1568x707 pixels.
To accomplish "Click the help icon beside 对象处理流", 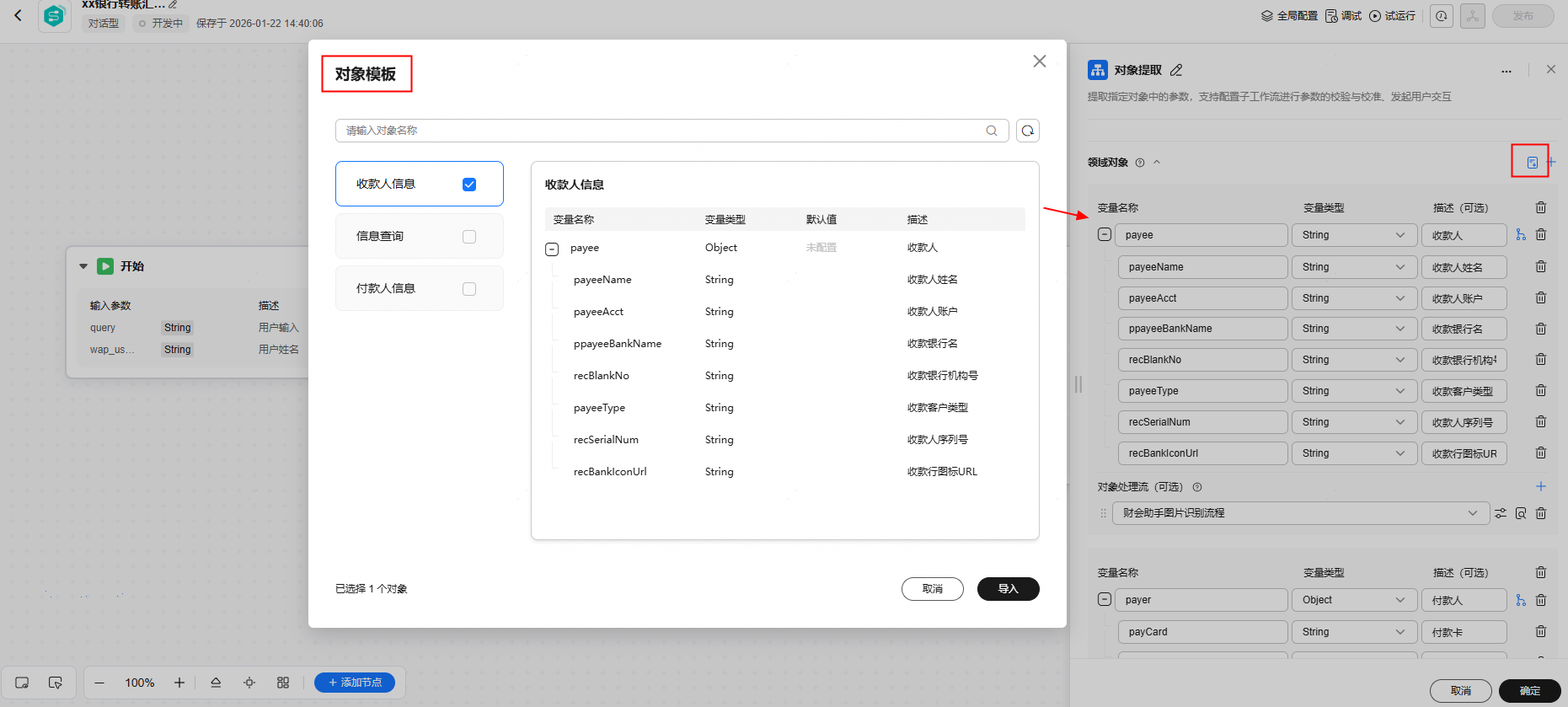I will [1197, 487].
